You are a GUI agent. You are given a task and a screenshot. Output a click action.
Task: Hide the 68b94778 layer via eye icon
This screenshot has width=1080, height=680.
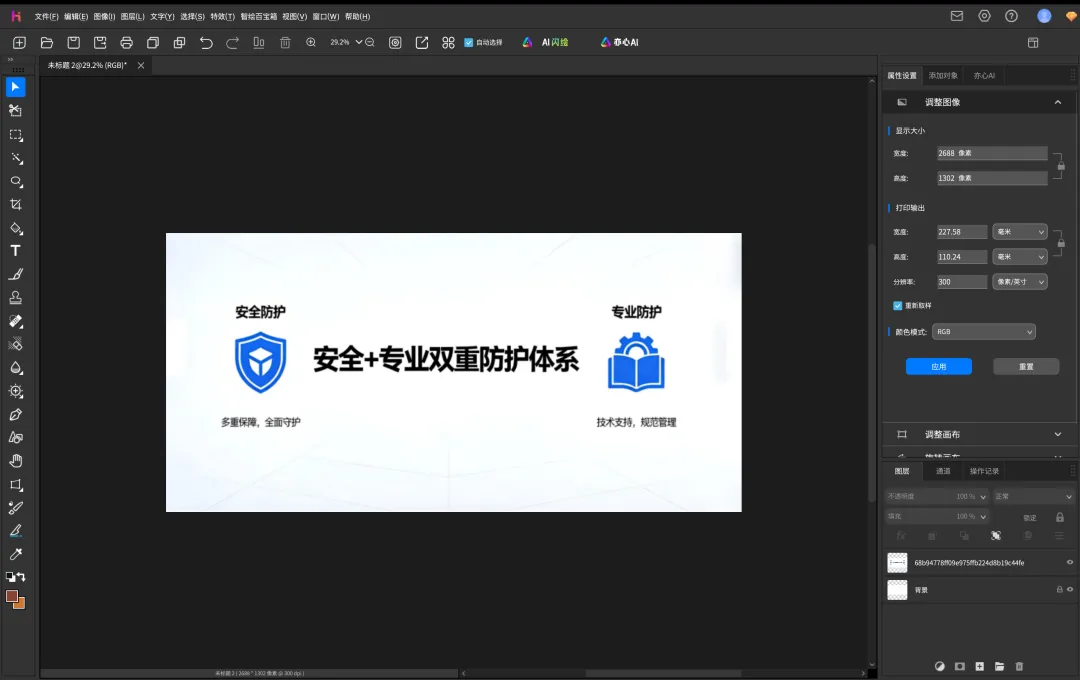[1070, 563]
